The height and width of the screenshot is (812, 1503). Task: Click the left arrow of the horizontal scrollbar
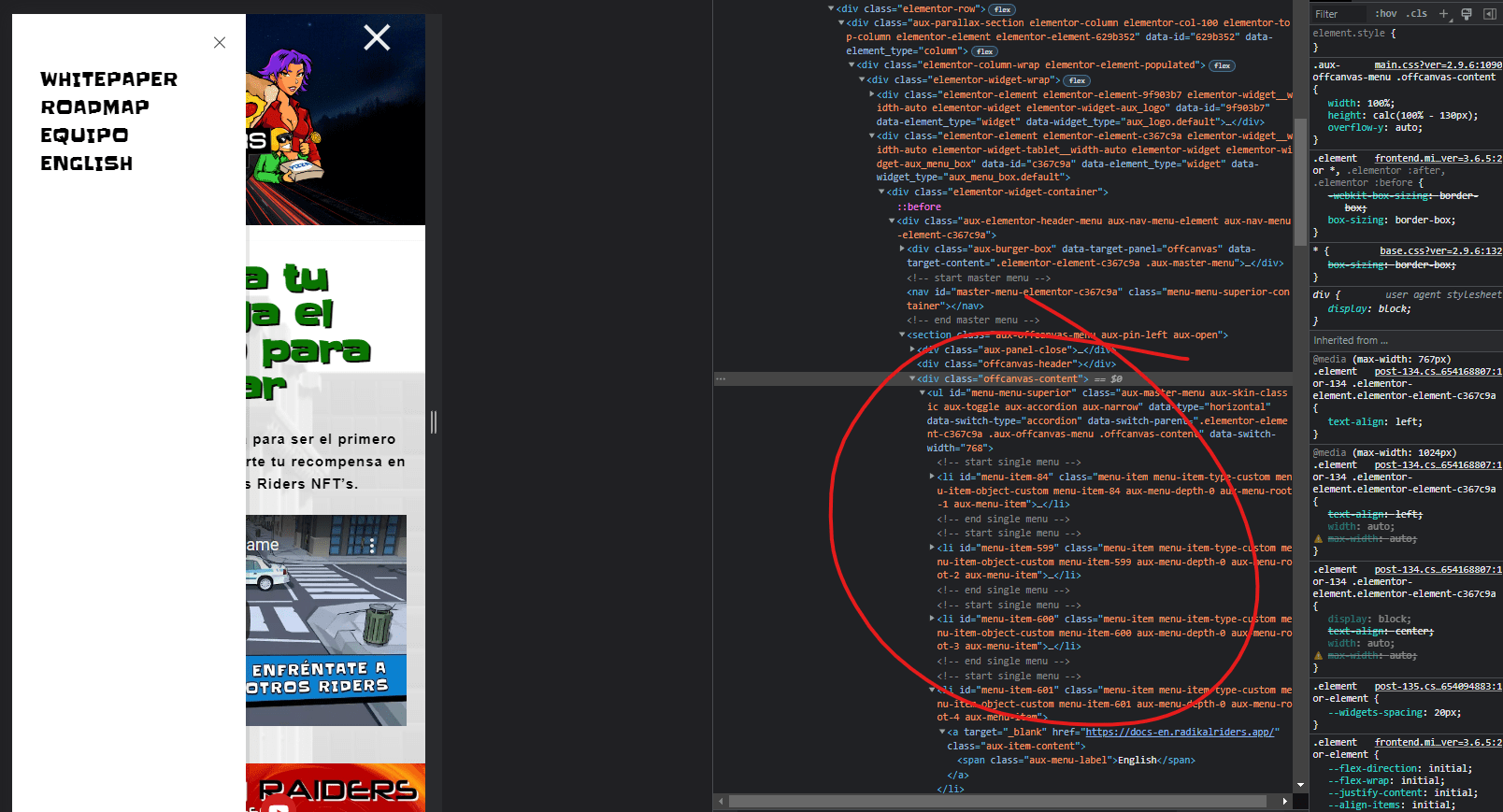[x=721, y=801]
